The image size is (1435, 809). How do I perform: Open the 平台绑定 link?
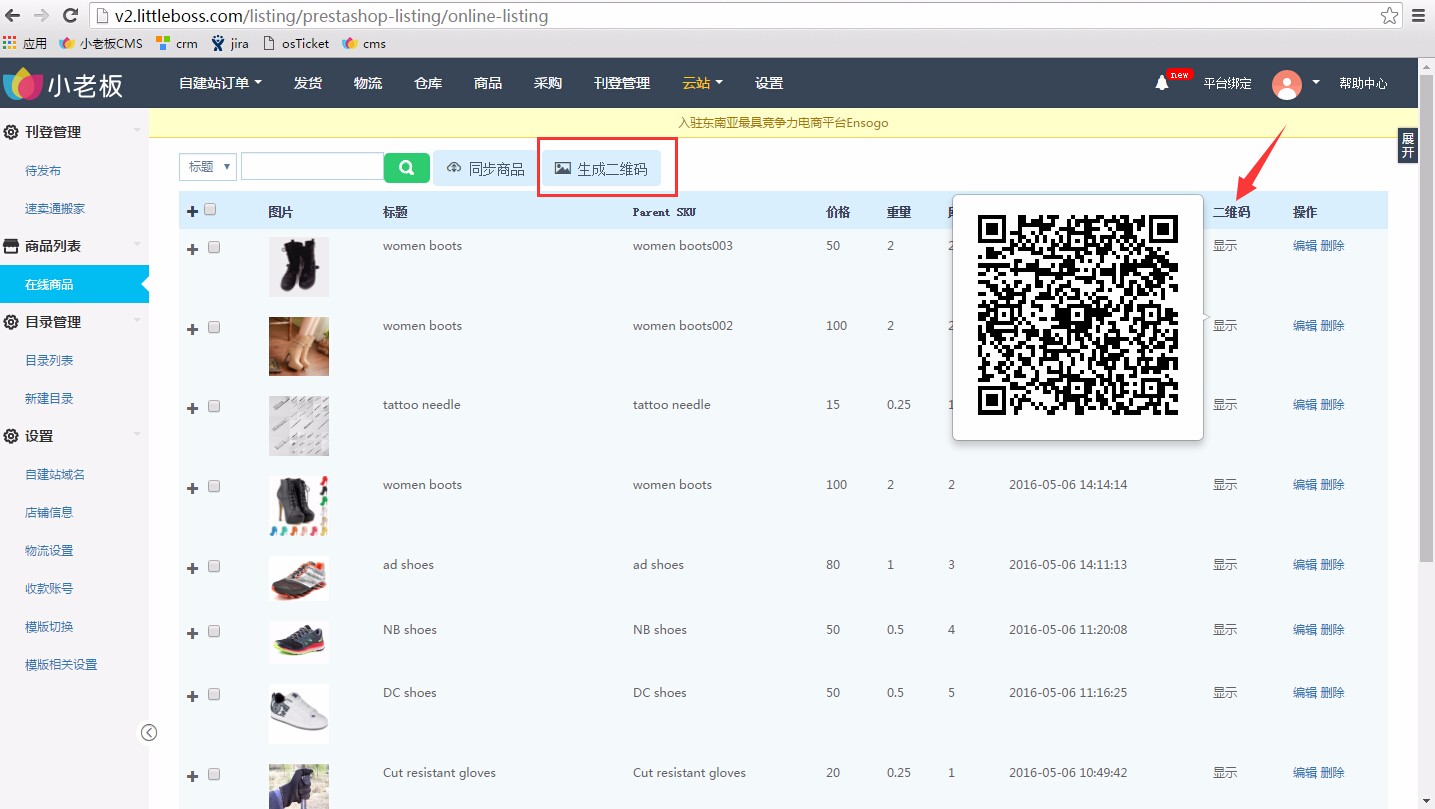pos(1227,84)
